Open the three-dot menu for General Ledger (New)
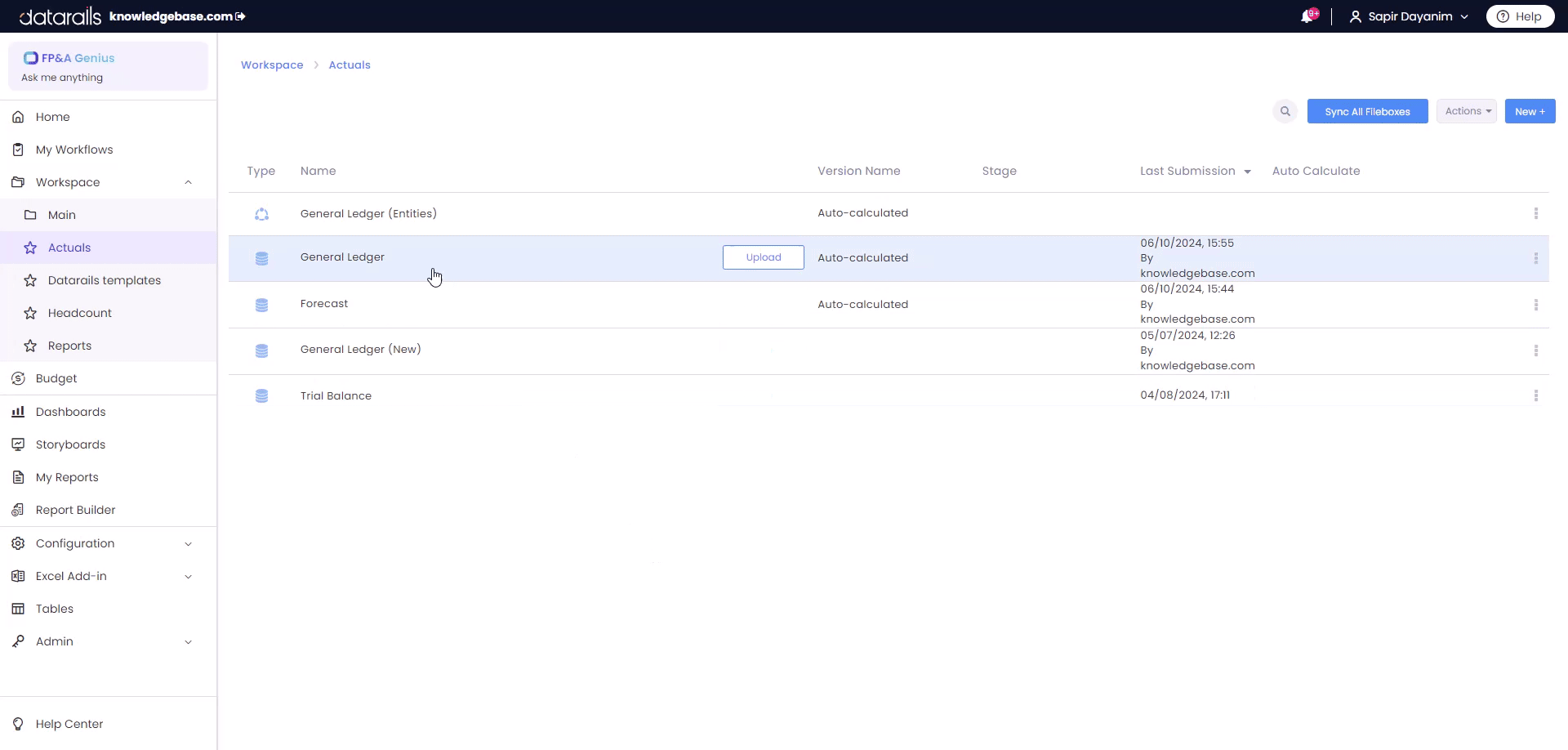The height and width of the screenshot is (750, 1568). coord(1536,350)
